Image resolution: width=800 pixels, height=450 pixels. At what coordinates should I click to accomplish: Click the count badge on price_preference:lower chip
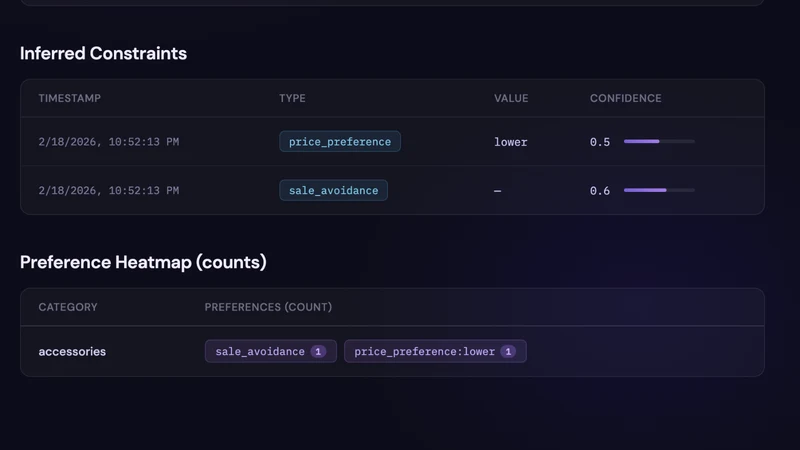(x=508, y=352)
